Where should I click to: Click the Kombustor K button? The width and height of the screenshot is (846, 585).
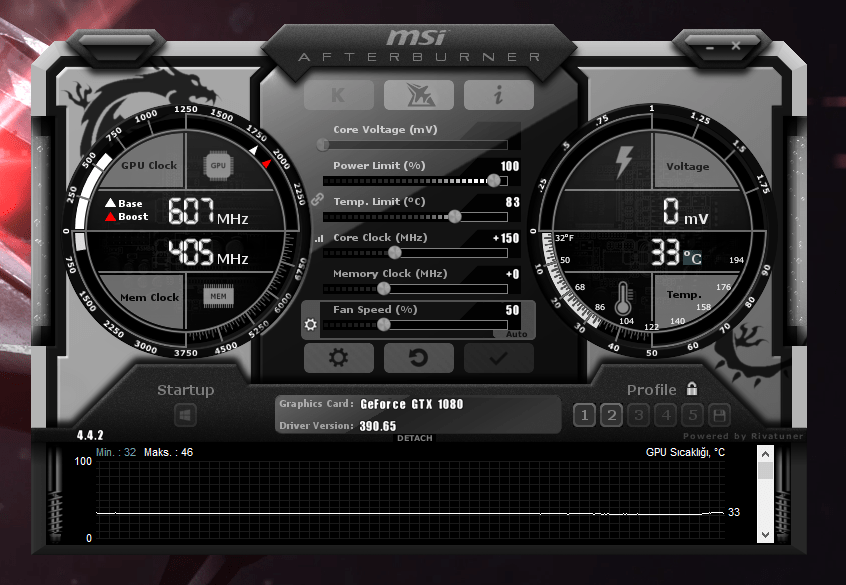tap(339, 95)
